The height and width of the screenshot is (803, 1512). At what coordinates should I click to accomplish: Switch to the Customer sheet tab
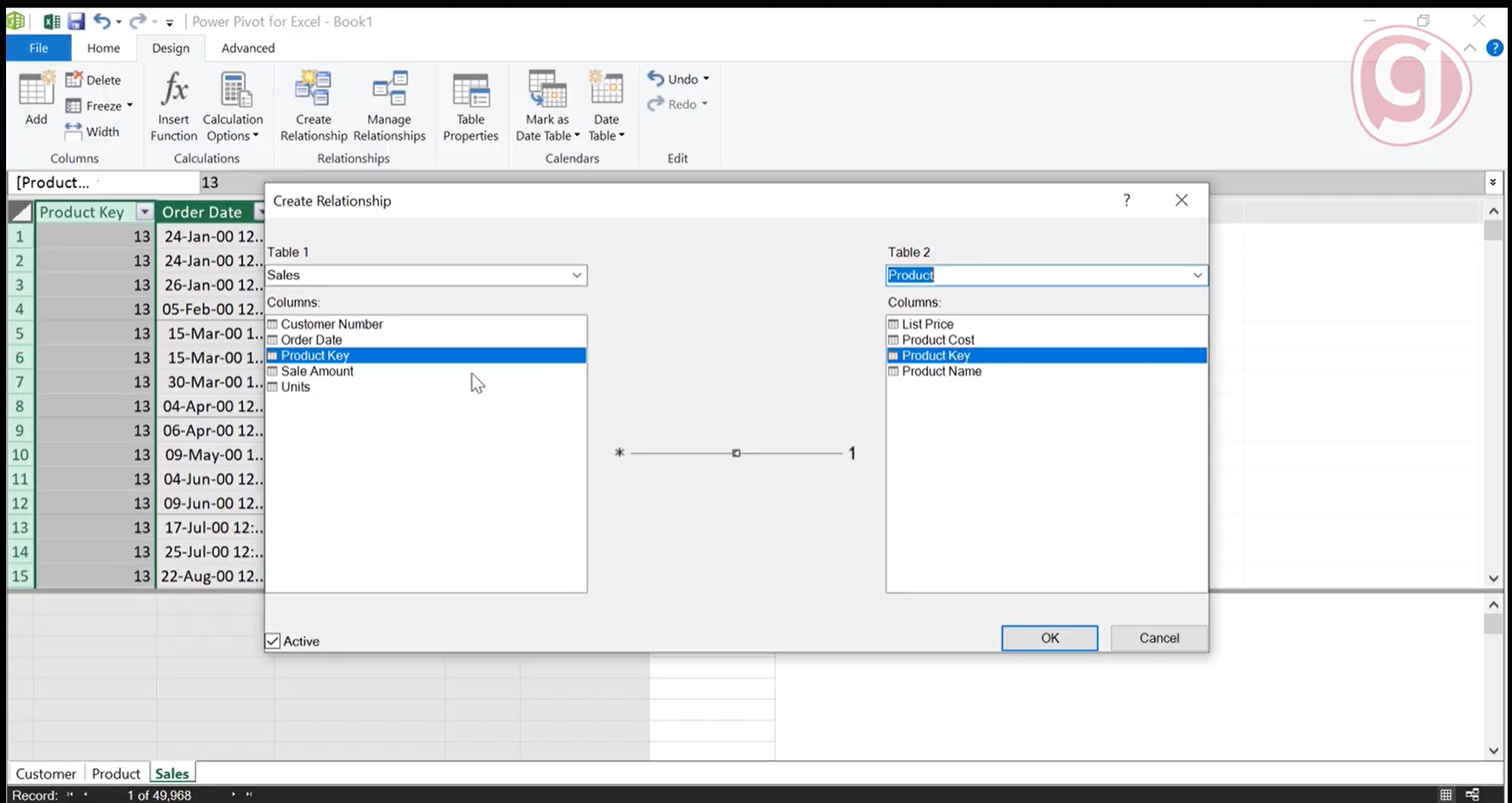(46, 774)
